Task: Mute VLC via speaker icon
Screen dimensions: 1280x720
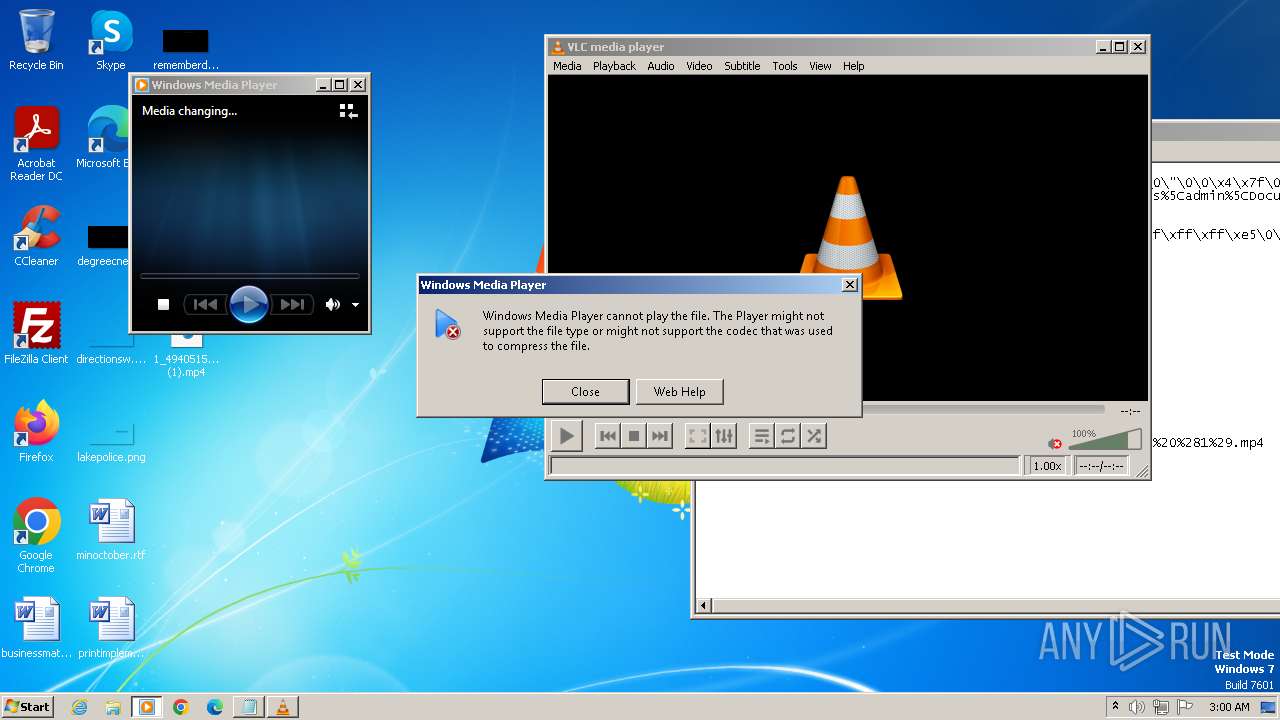Action: click(x=1055, y=443)
